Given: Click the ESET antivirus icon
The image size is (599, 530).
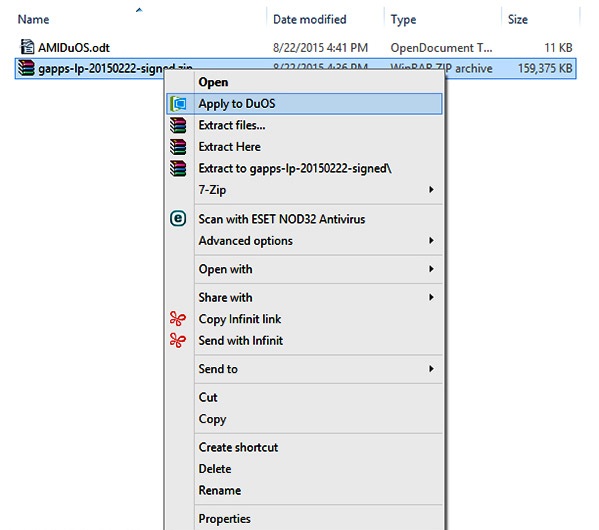Looking at the screenshot, I should pos(178,219).
